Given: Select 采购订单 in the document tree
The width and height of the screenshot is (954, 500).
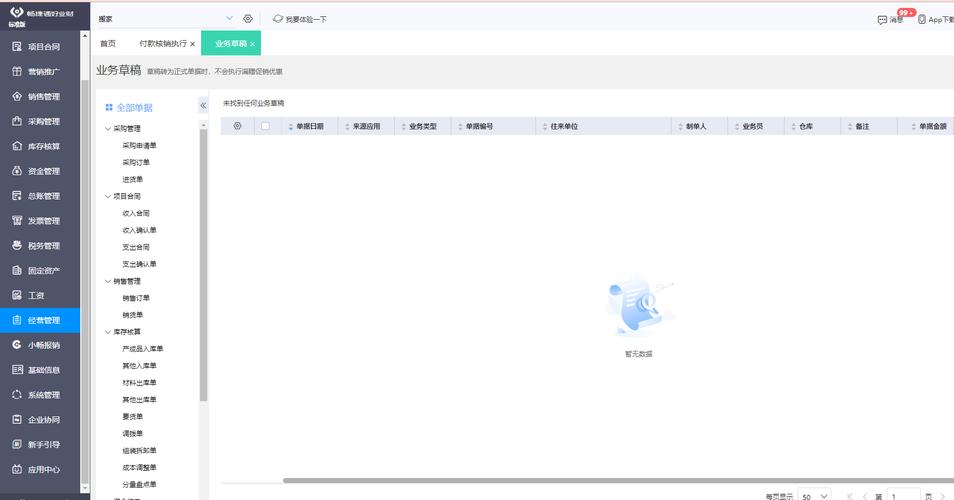Looking at the screenshot, I should click(x=136, y=162).
